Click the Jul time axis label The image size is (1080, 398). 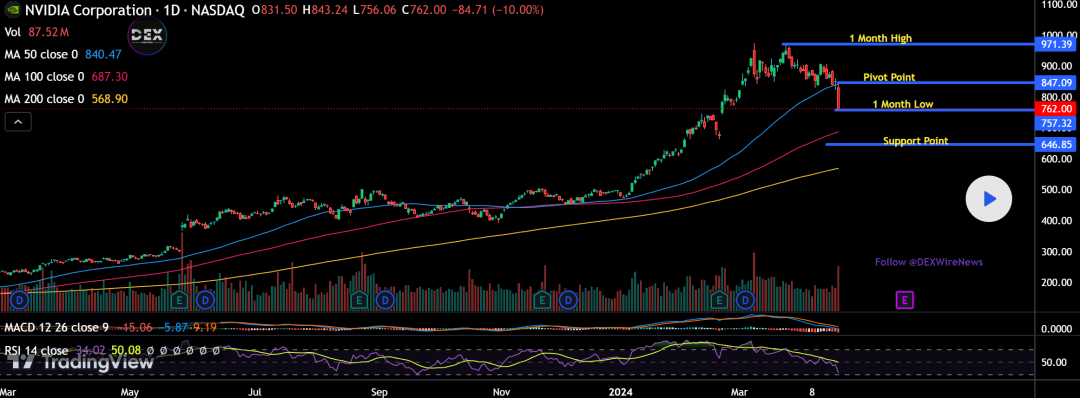point(254,391)
